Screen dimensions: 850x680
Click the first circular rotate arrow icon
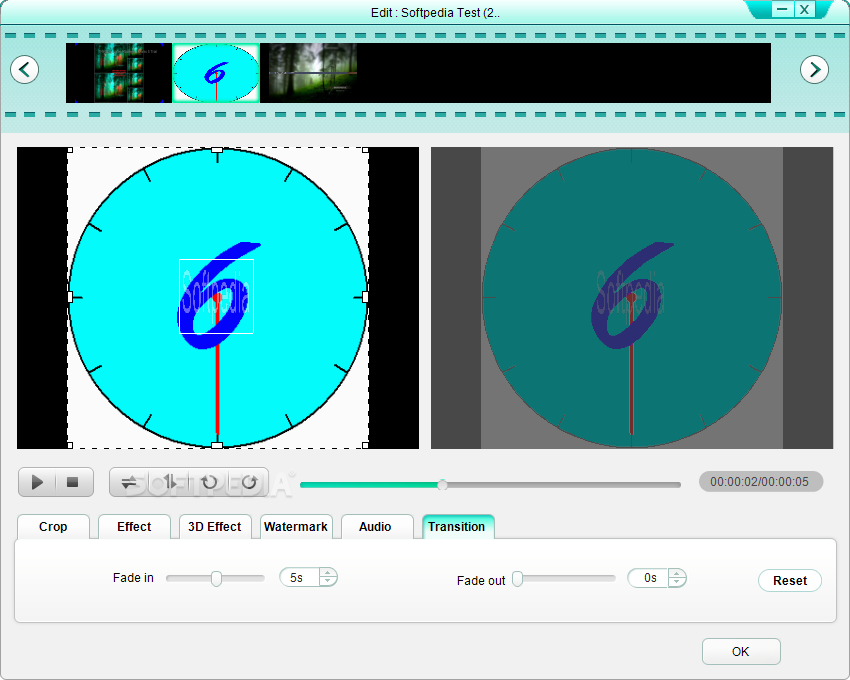(209, 482)
